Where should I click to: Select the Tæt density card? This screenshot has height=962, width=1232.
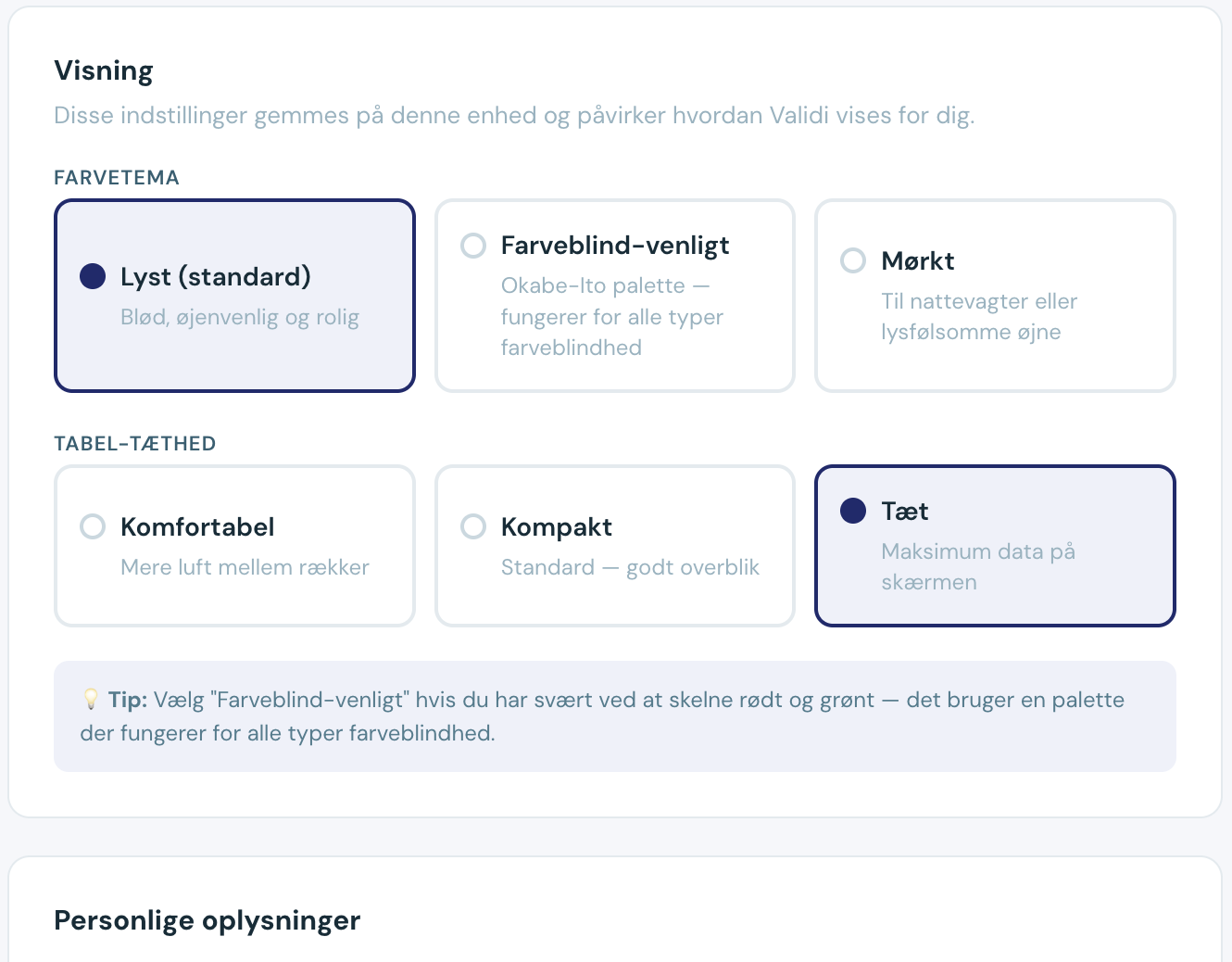point(994,545)
